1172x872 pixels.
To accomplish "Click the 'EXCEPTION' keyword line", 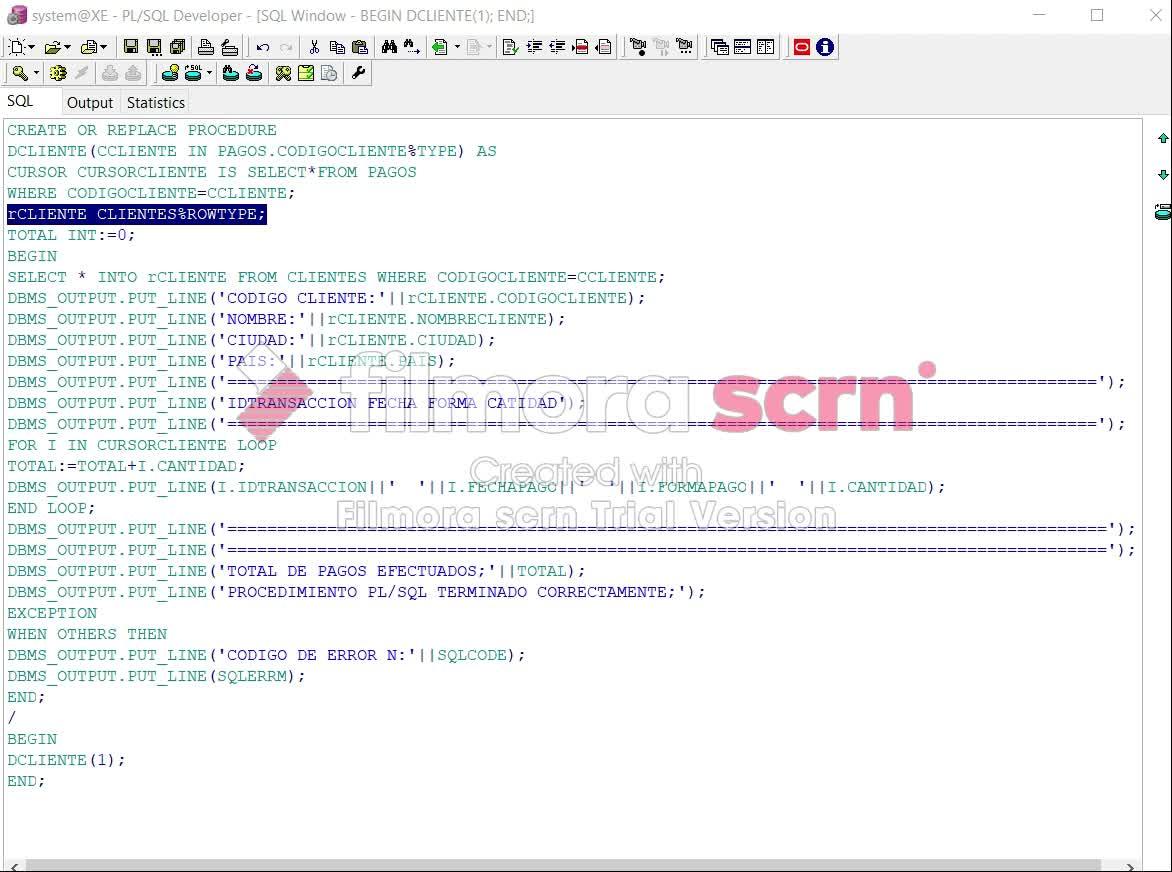I will coord(52,613).
